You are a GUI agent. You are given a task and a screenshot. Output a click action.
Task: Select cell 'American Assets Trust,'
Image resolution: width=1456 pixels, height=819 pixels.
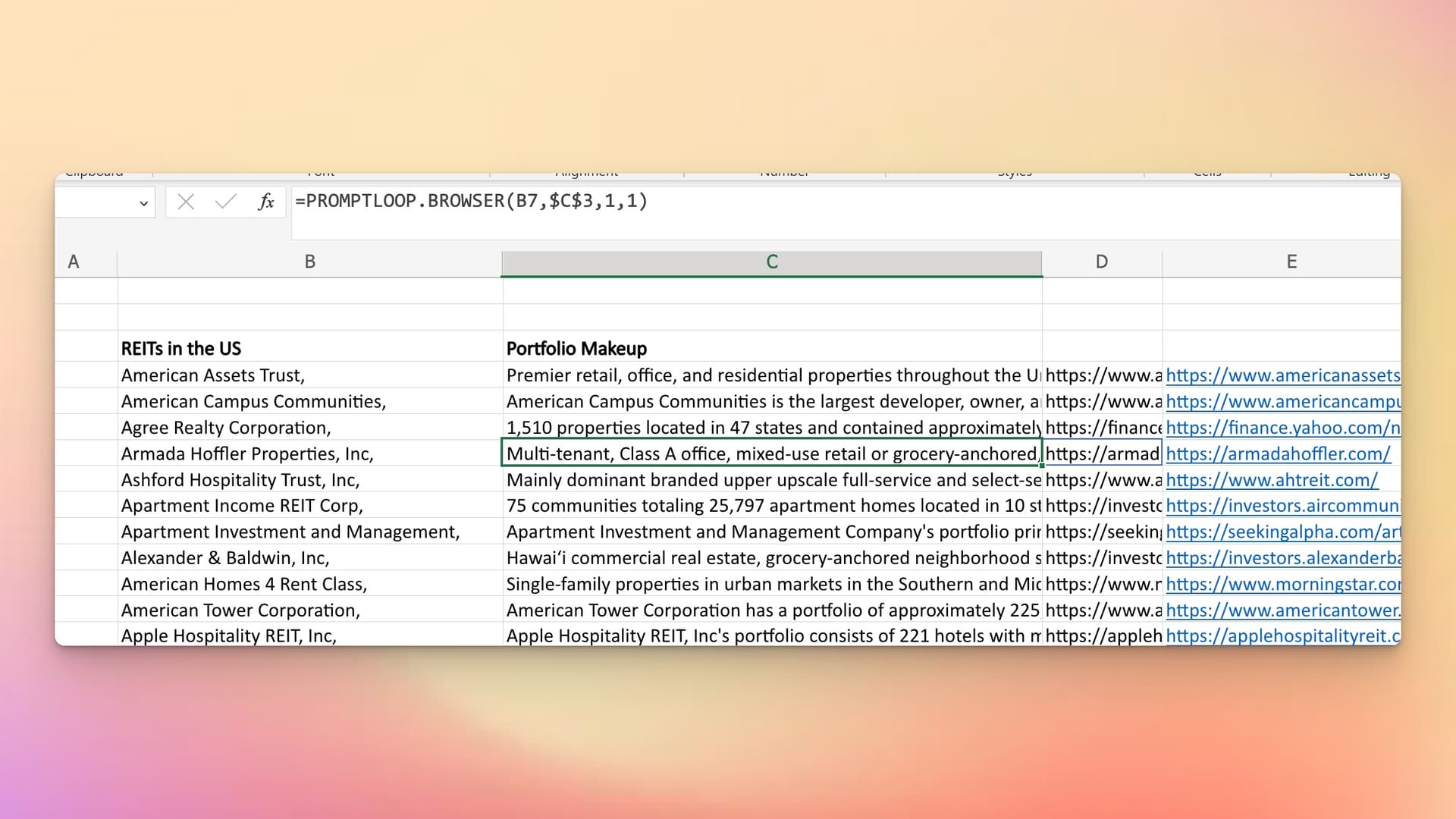(309, 375)
